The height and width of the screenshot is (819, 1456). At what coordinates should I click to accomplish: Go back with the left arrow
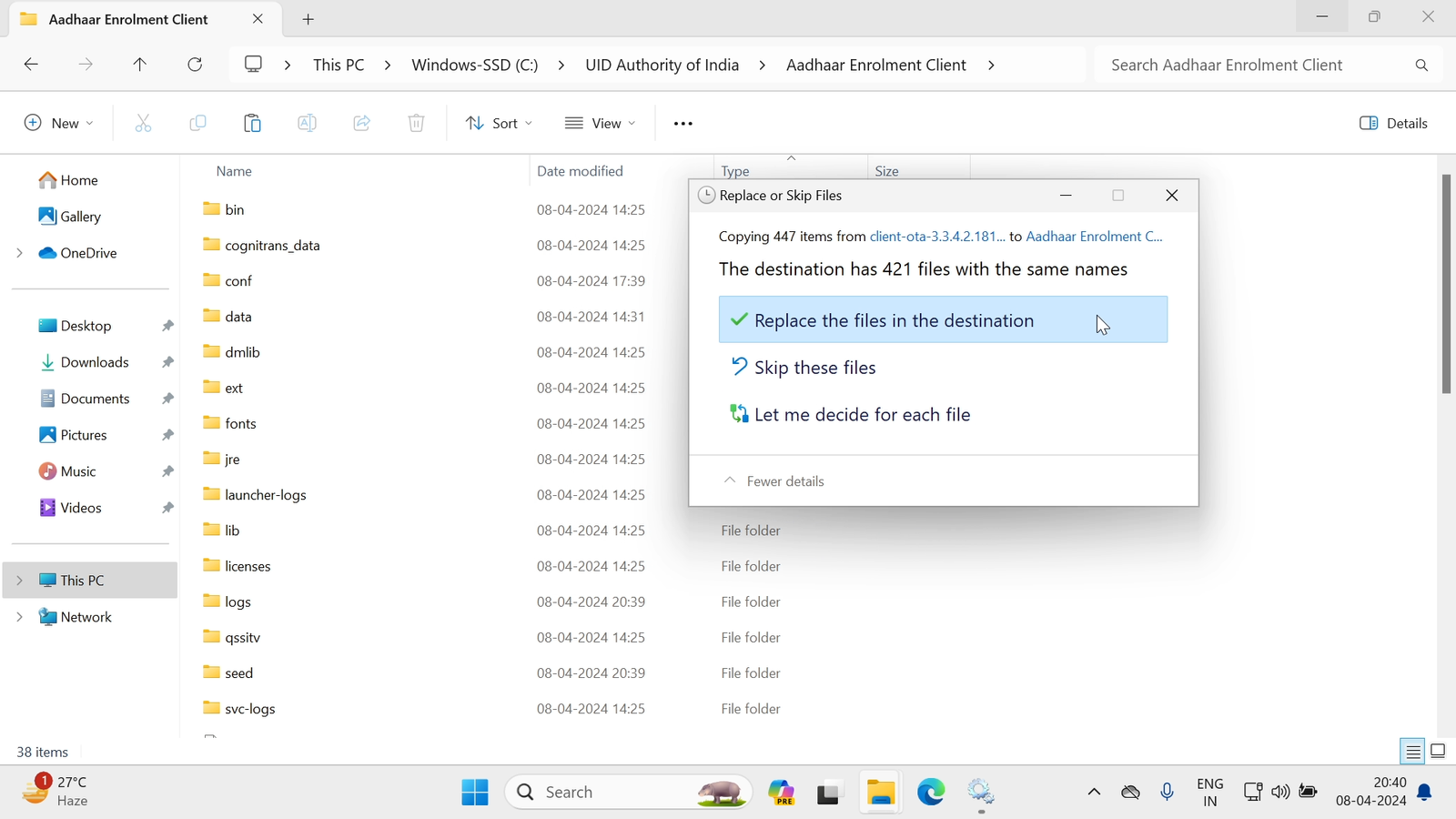click(x=31, y=65)
